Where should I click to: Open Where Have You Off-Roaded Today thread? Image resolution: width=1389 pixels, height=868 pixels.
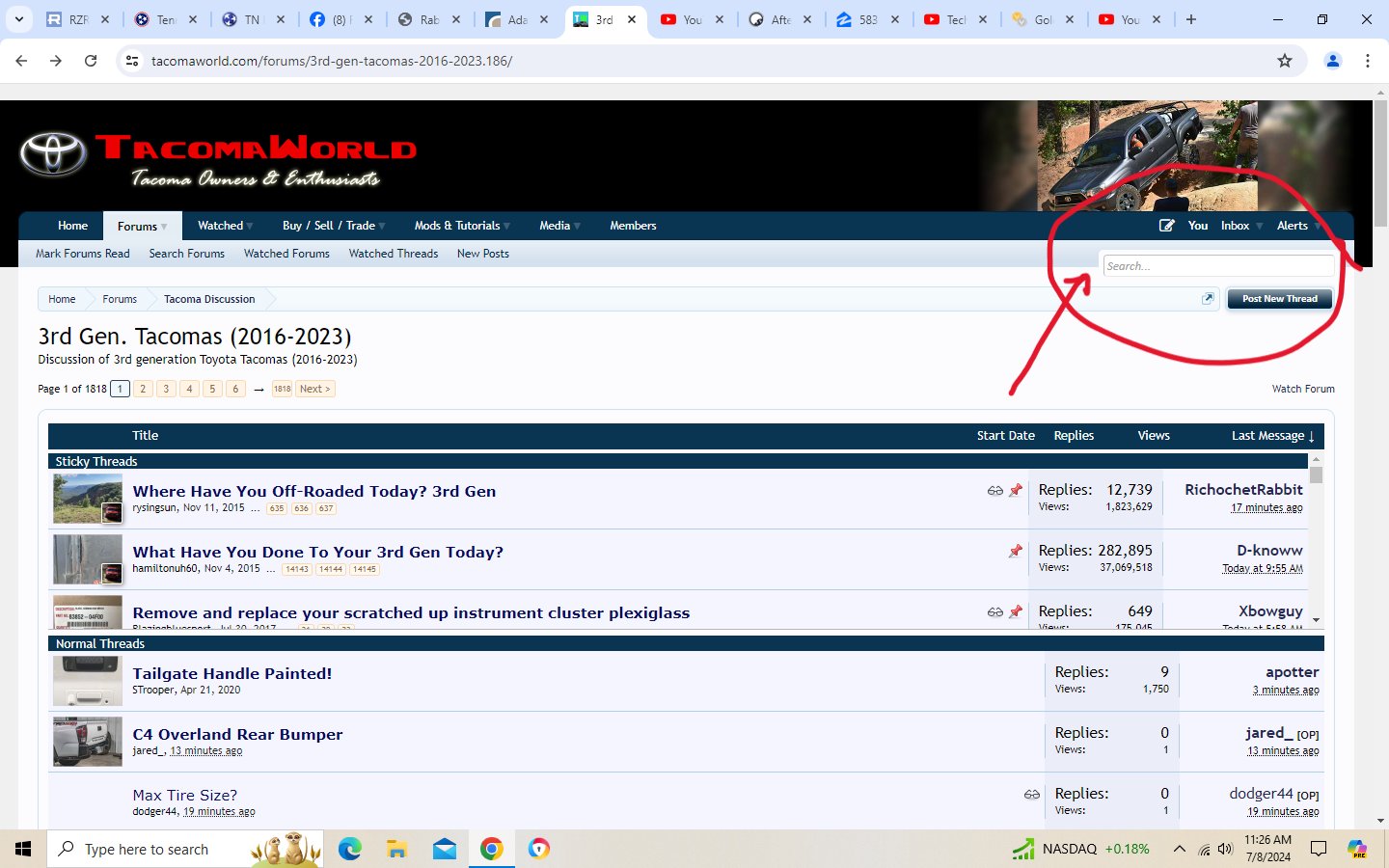point(314,491)
